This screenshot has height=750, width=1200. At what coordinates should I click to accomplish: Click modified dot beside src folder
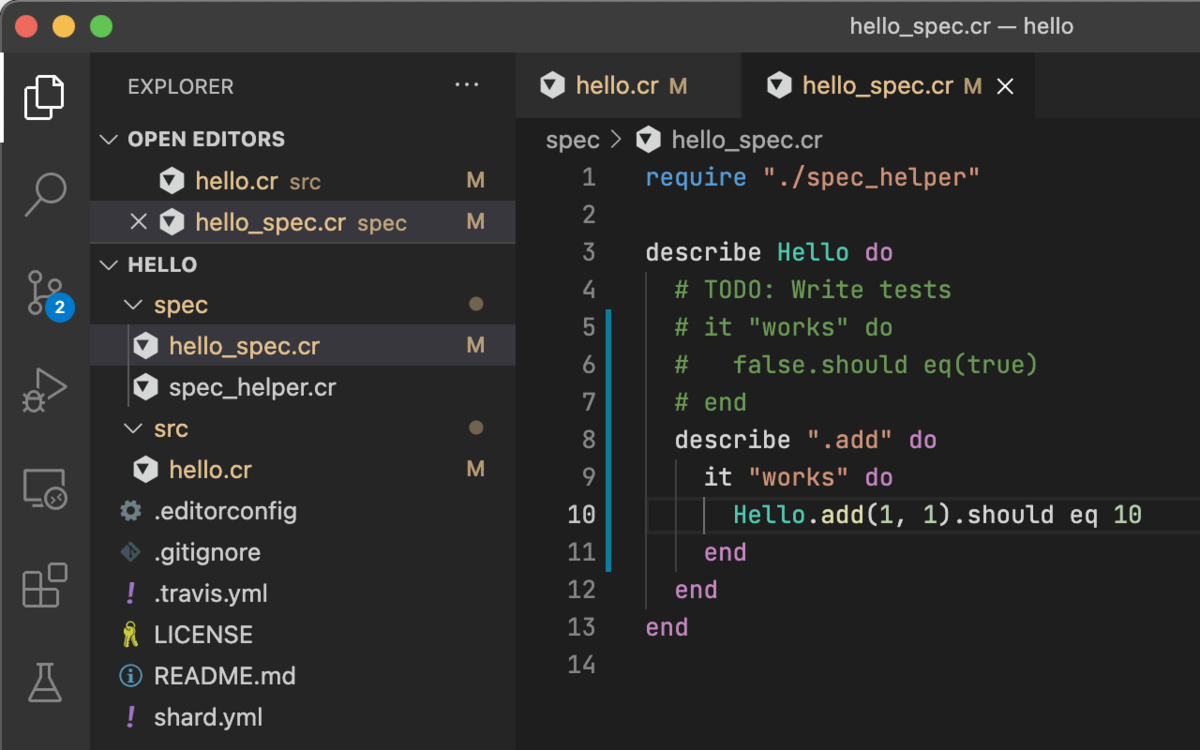pyautogui.click(x=476, y=428)
